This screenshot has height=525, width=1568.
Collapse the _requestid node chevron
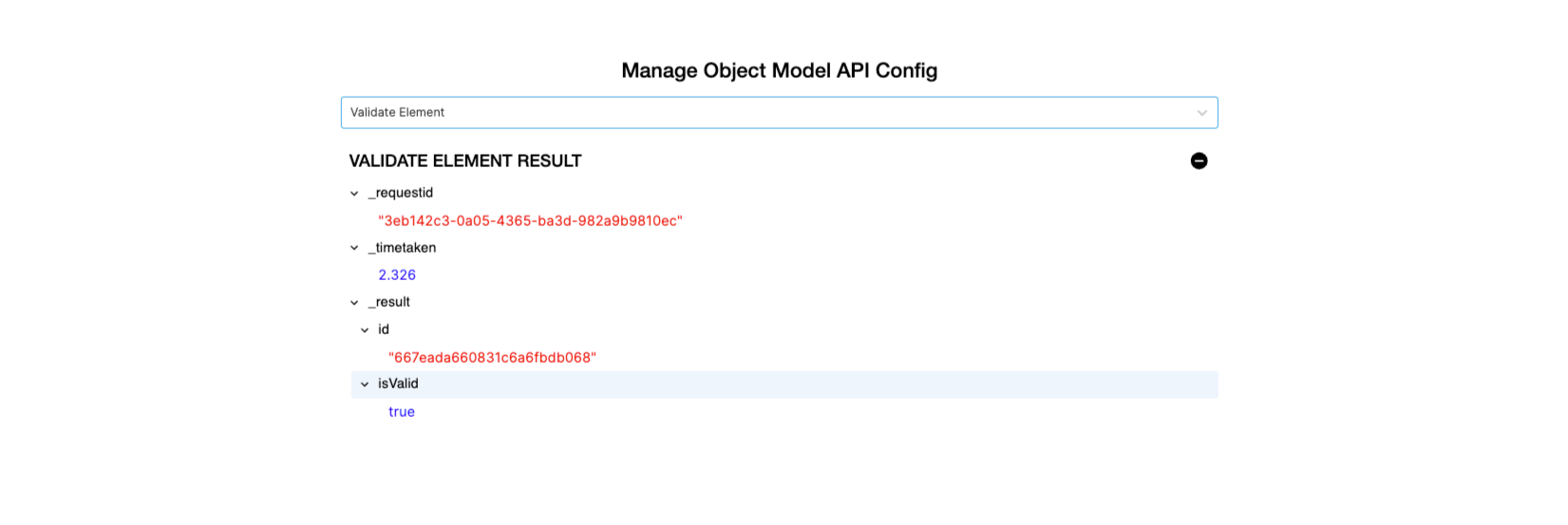pyautogui.click(x=354, y=194)
